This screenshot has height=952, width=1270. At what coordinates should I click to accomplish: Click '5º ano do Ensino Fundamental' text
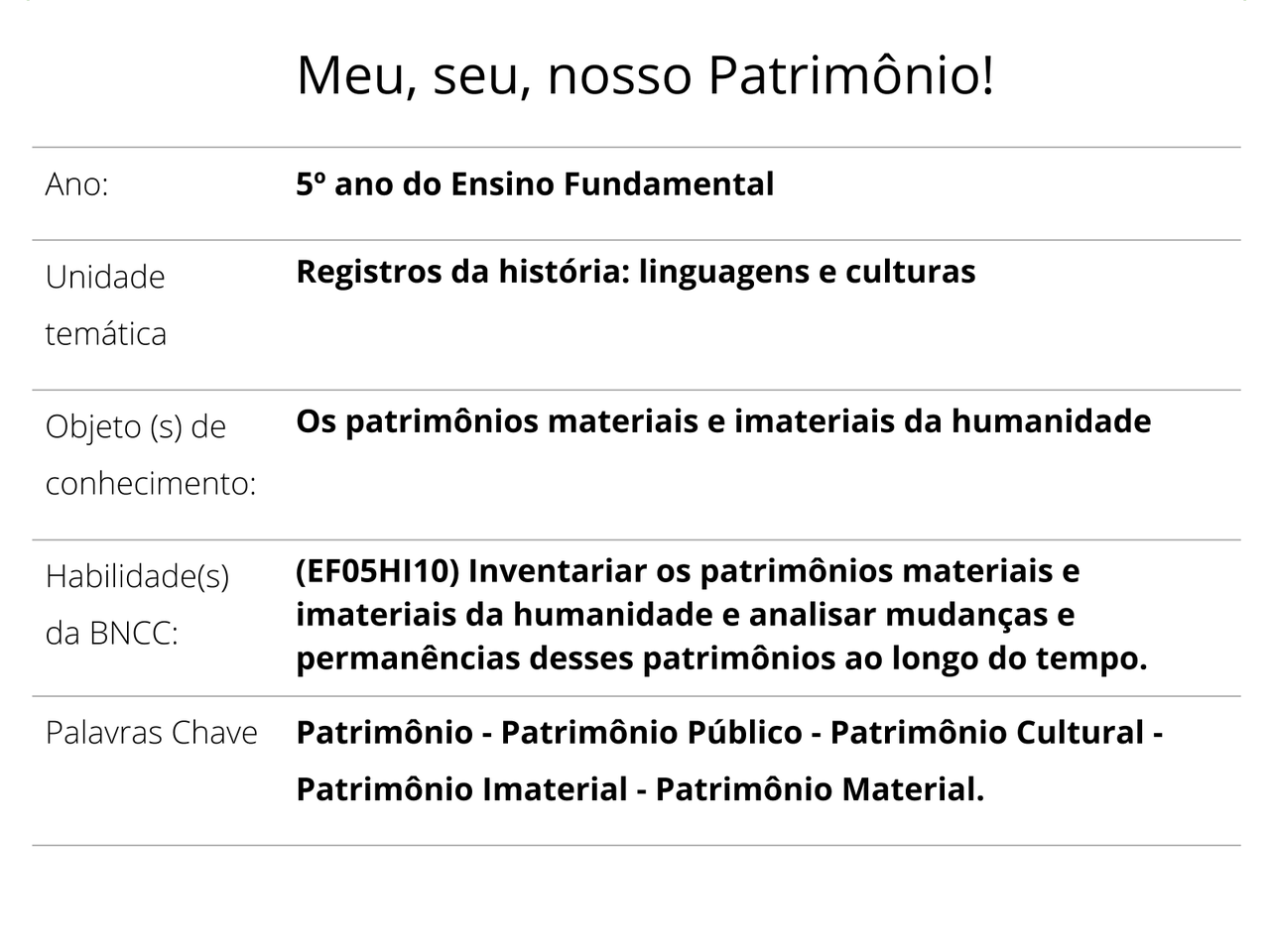(x=535, y=184)
